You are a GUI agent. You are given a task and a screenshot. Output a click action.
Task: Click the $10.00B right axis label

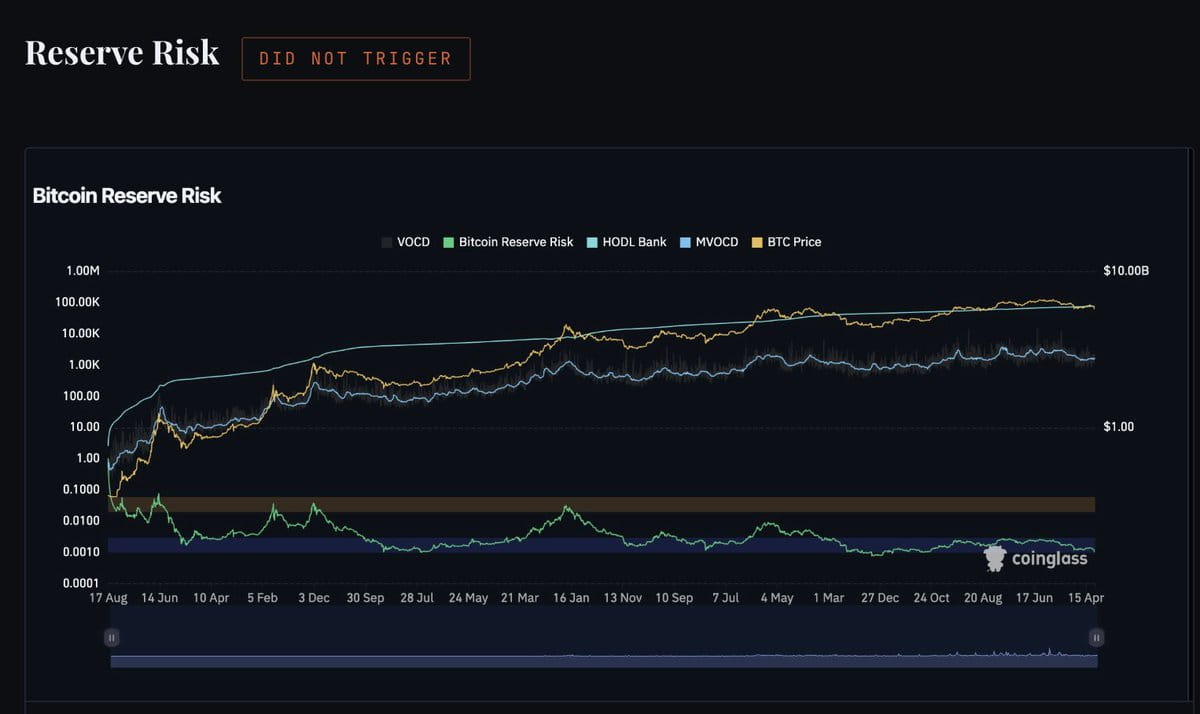(x=1127, y=271)
